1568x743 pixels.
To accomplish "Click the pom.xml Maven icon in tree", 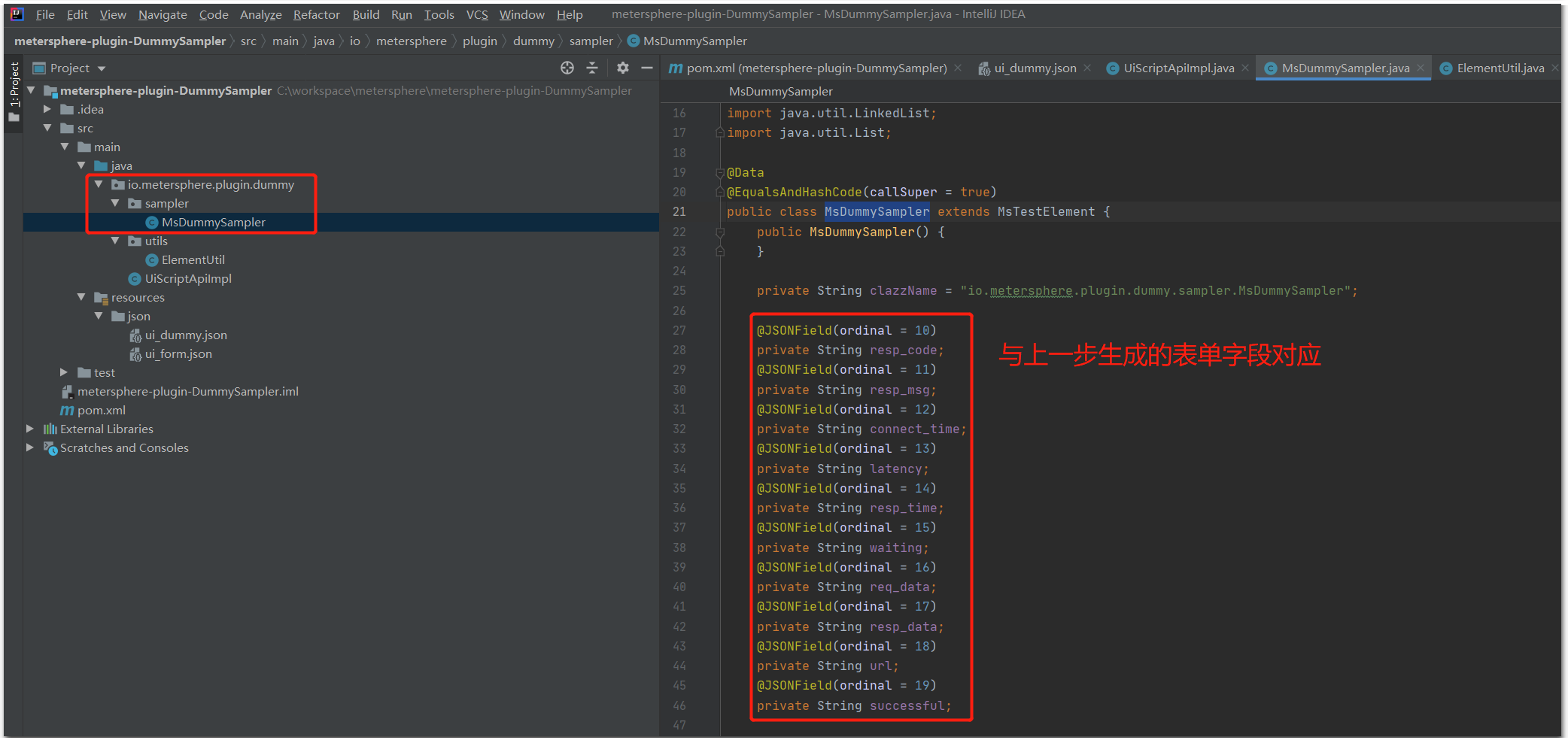I will coord(67,410).
